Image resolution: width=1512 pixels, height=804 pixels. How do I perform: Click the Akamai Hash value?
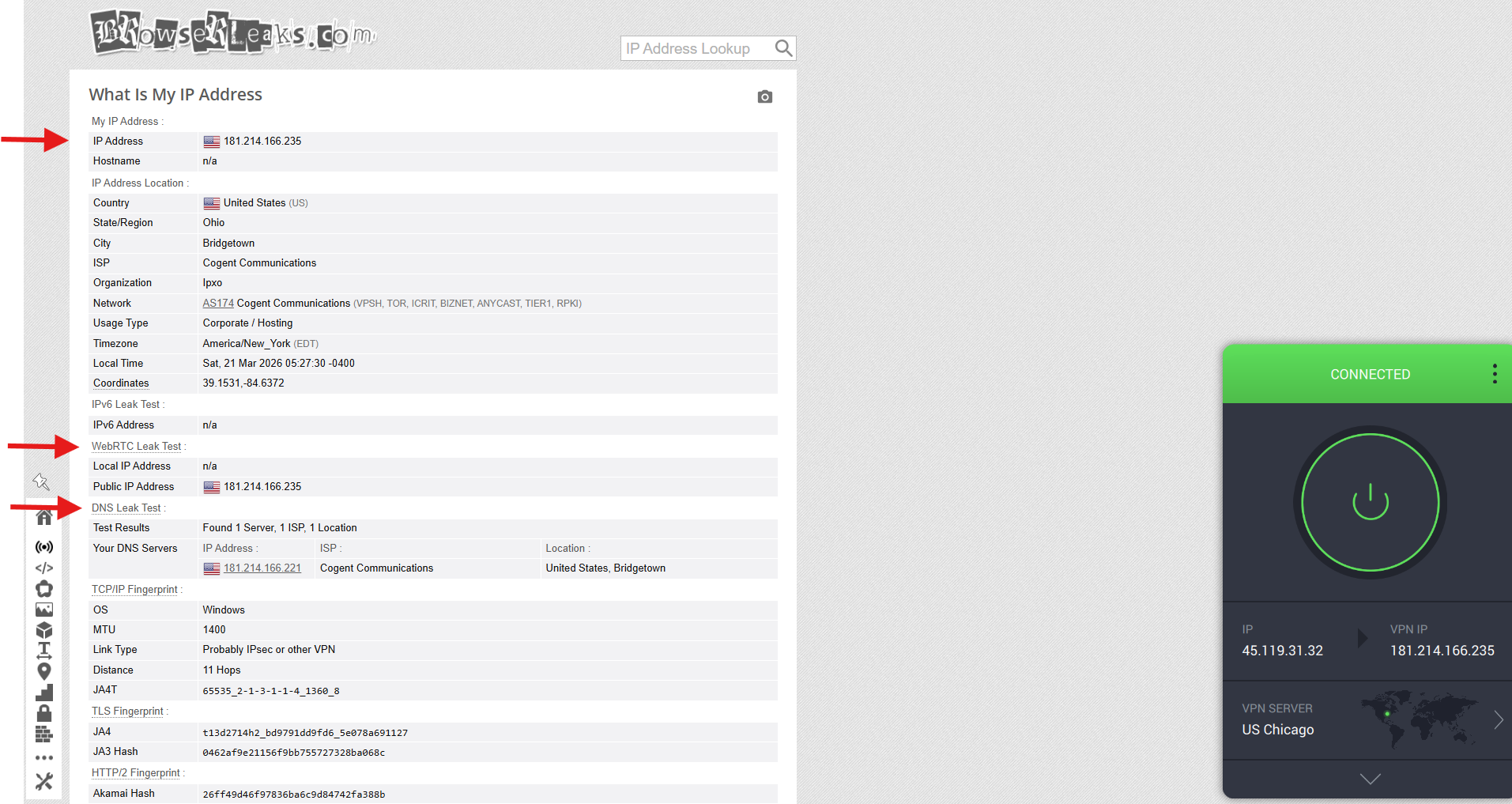[x=294, y=795]
